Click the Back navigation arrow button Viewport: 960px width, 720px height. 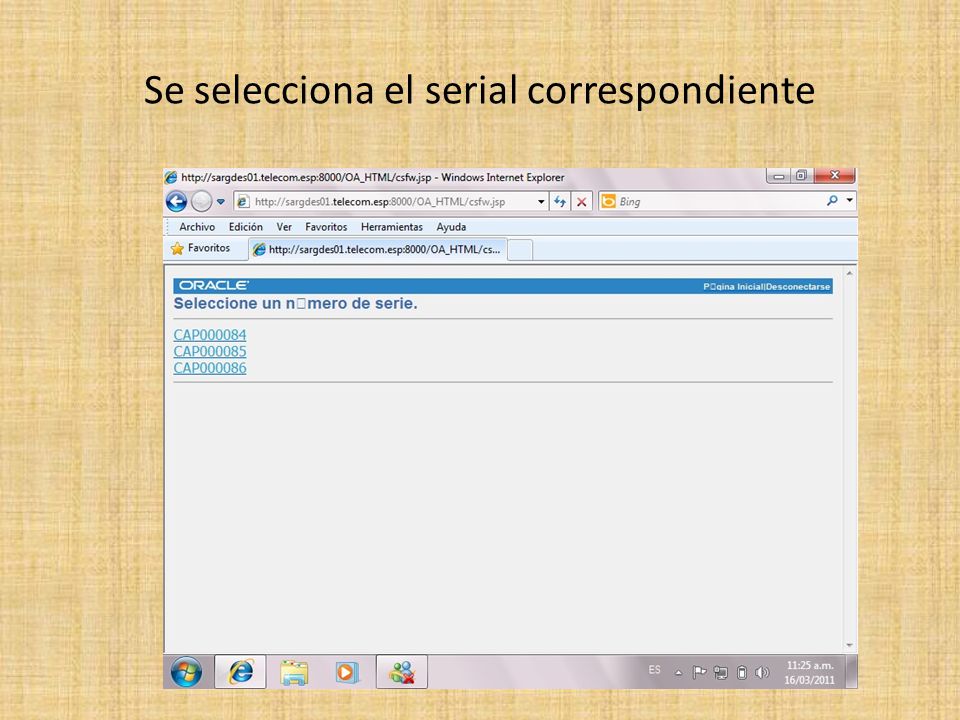[x=176, y=201]
